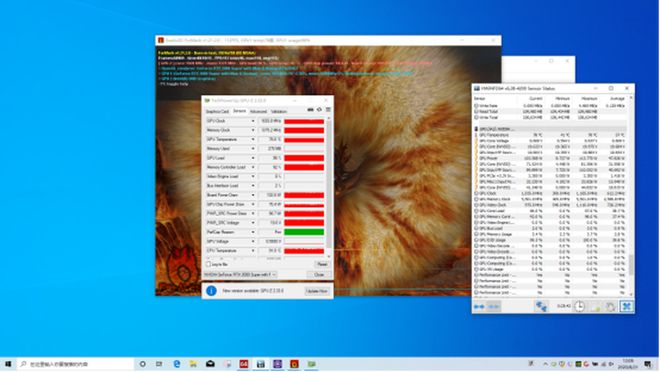Click the GPU Voltage value field
Image resolution: width=660 pixels, height=372 pixels.
coord(270,241)
